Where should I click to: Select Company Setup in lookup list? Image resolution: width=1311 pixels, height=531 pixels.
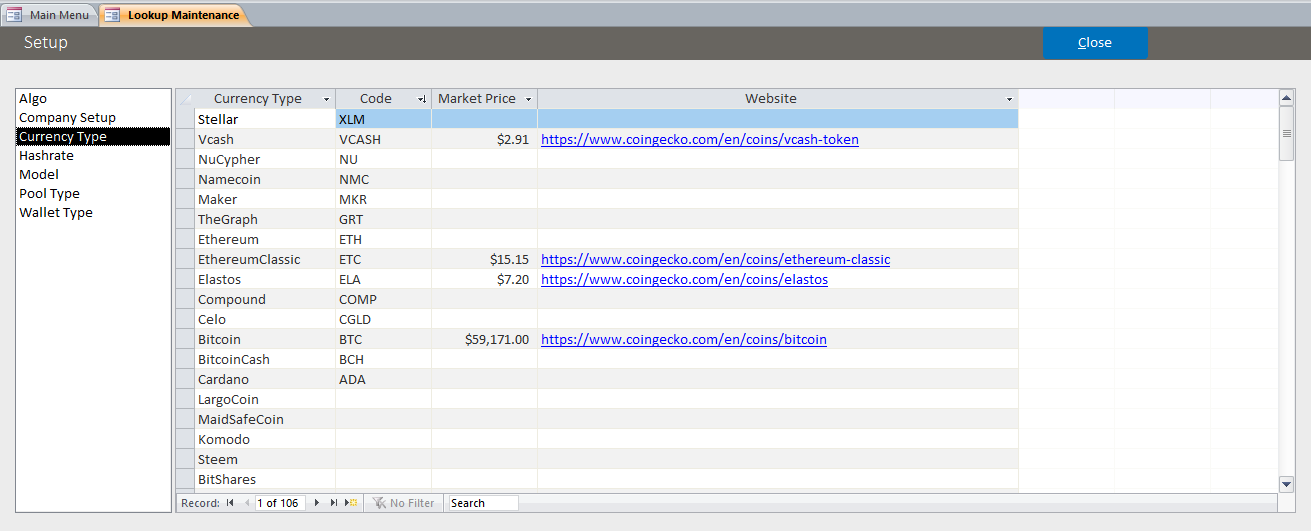tap(93, 118)
